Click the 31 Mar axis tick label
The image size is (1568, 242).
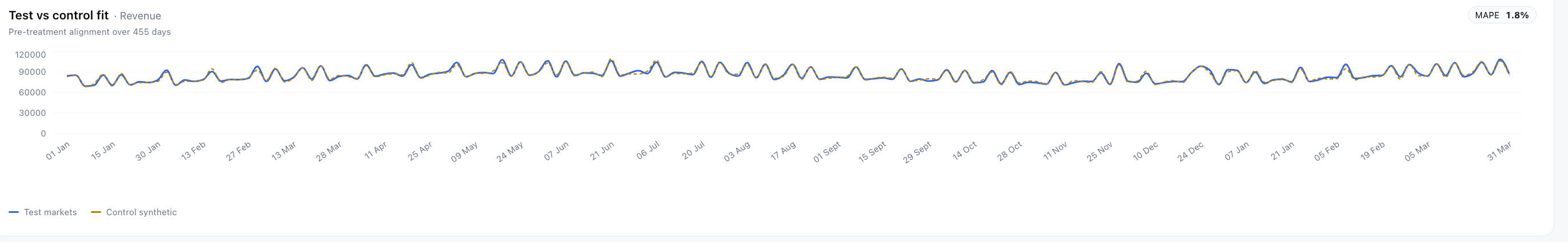point(1499,151)
